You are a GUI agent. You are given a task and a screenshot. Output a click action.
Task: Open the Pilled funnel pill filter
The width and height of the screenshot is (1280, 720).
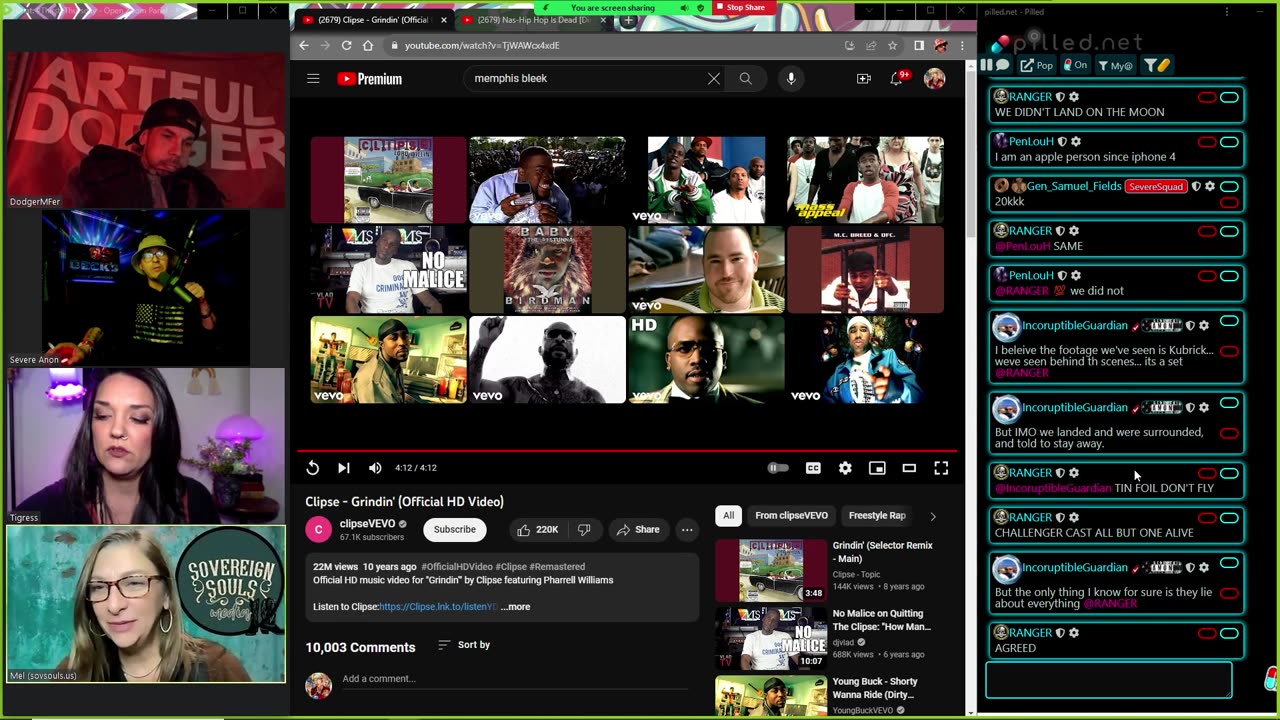pyautogui.click(x=1157, y=65)
